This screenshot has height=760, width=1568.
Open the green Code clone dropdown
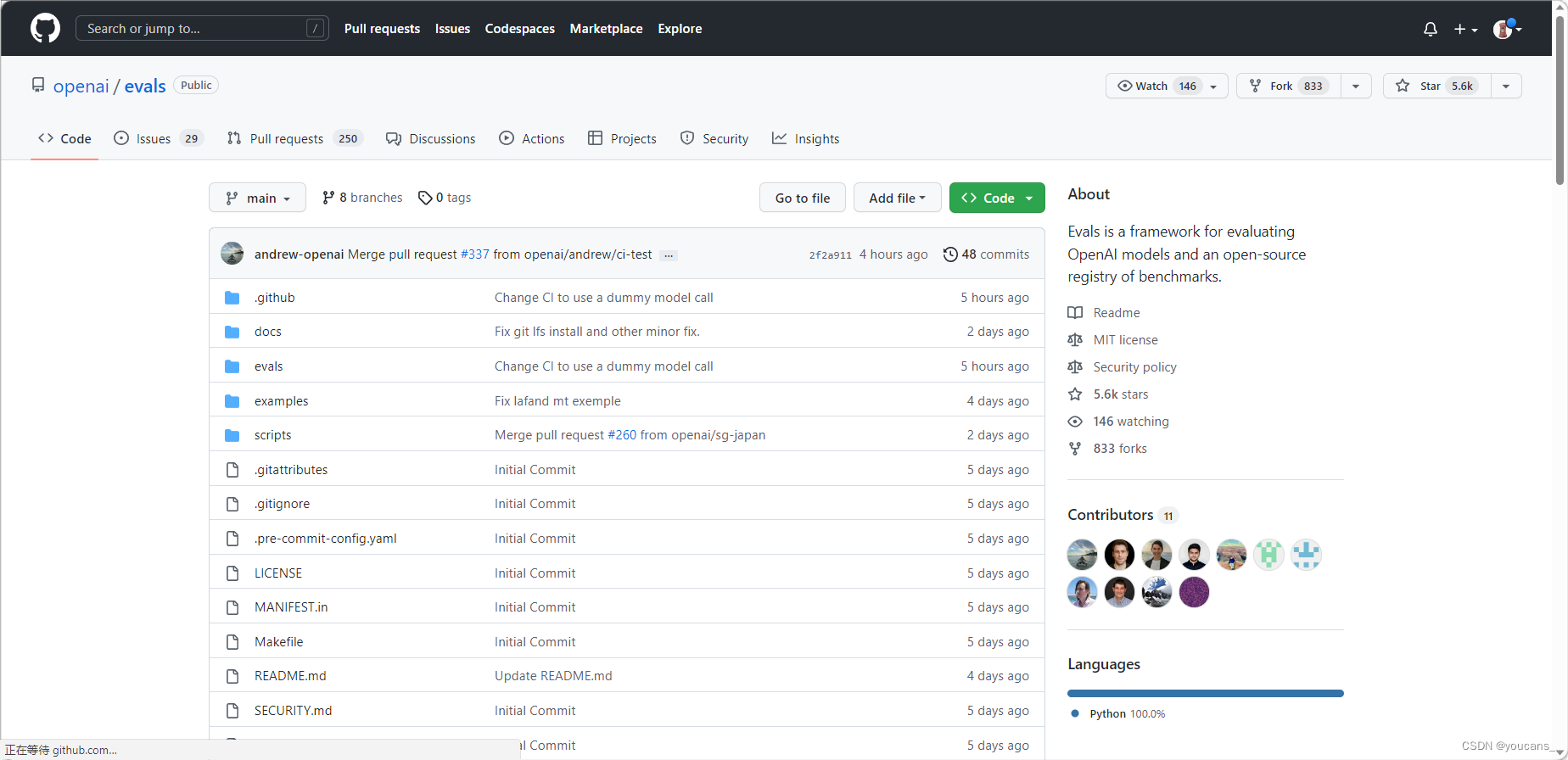coord(997,198)
